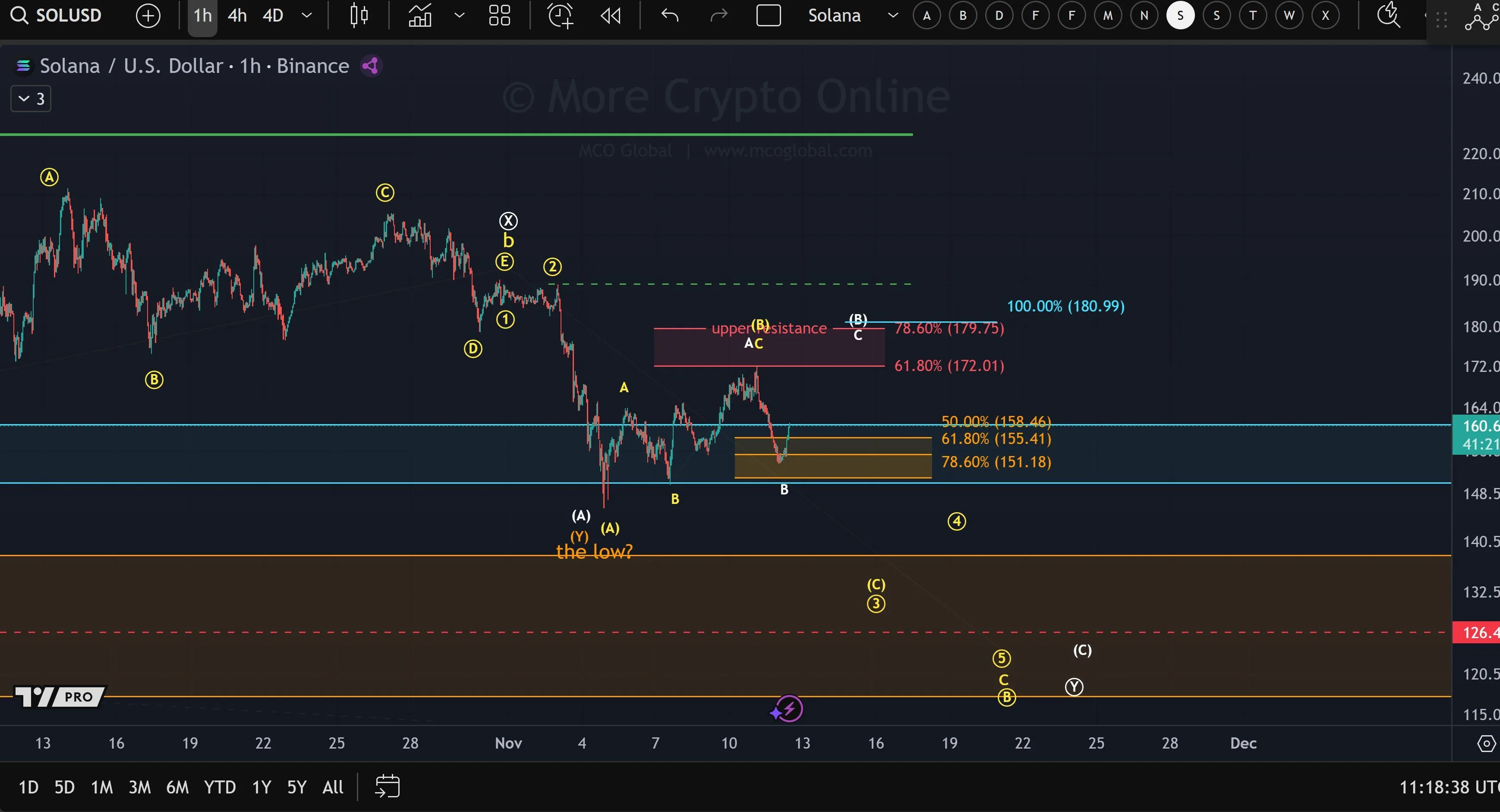The image size is (1500, 812).
Task: Open the layout templates grid icon
Action: click(x=499, y=16)
